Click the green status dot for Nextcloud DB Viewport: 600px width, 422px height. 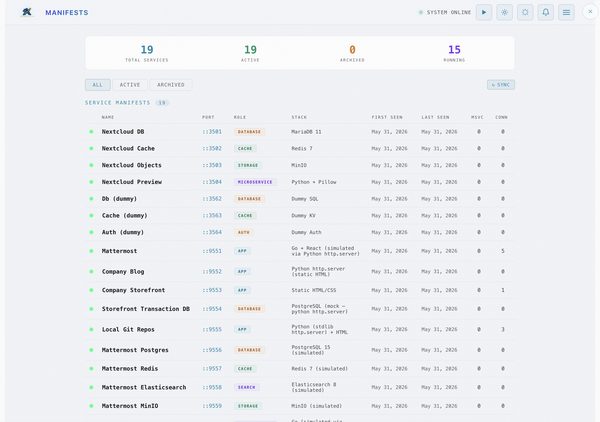[91, 132]
